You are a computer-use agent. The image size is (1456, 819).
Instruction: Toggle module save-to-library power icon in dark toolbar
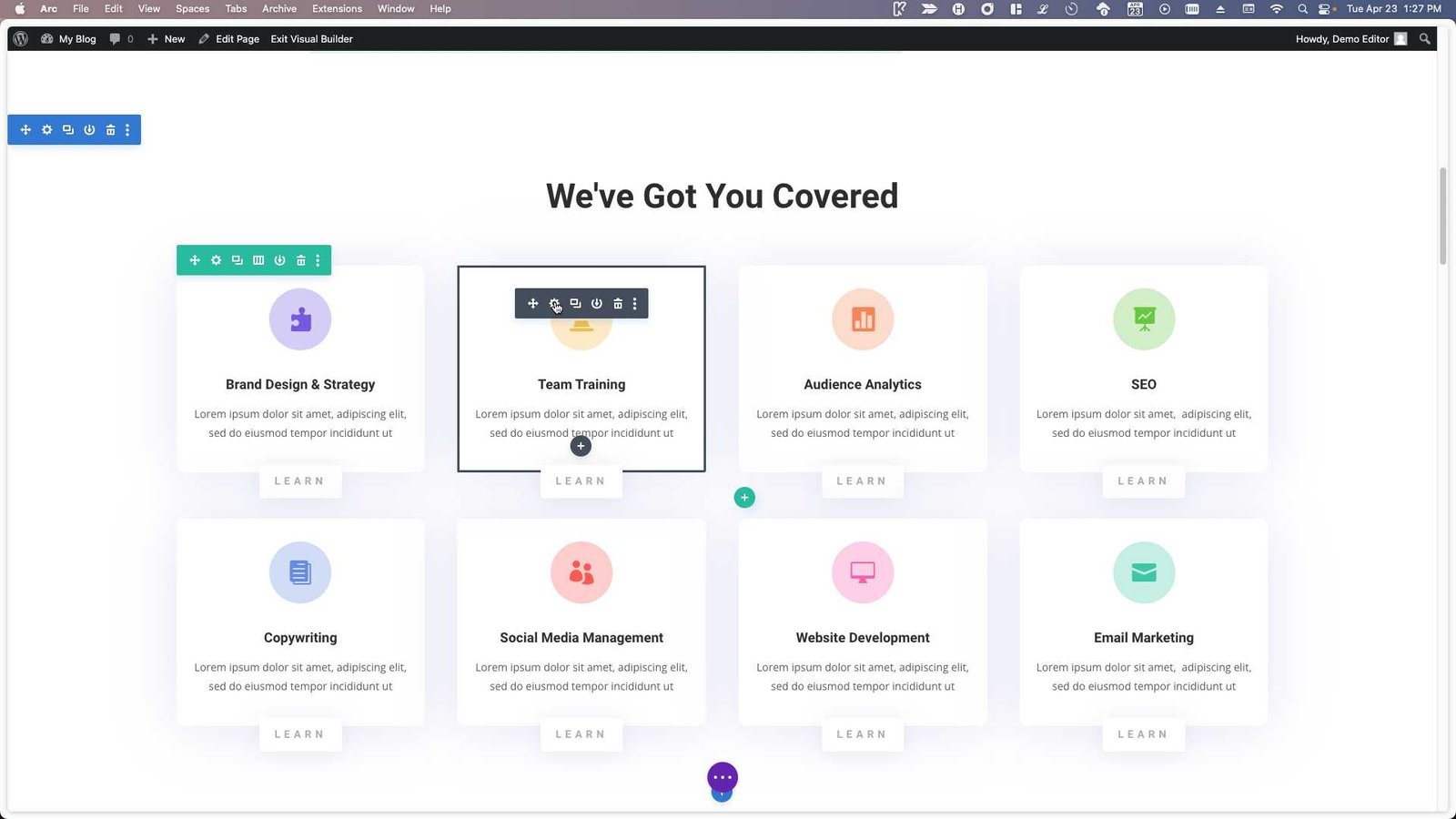[x=597, y=304]
